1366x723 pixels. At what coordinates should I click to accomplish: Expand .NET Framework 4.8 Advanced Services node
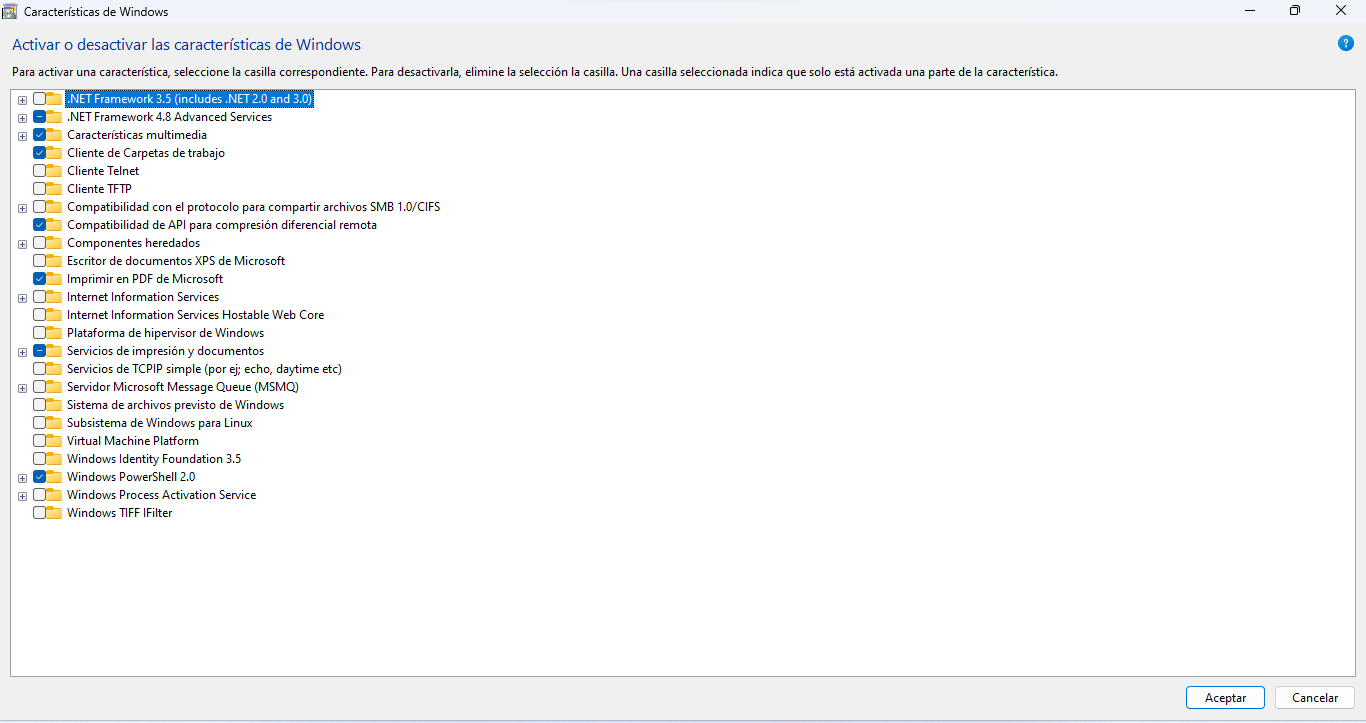[22, 118]
